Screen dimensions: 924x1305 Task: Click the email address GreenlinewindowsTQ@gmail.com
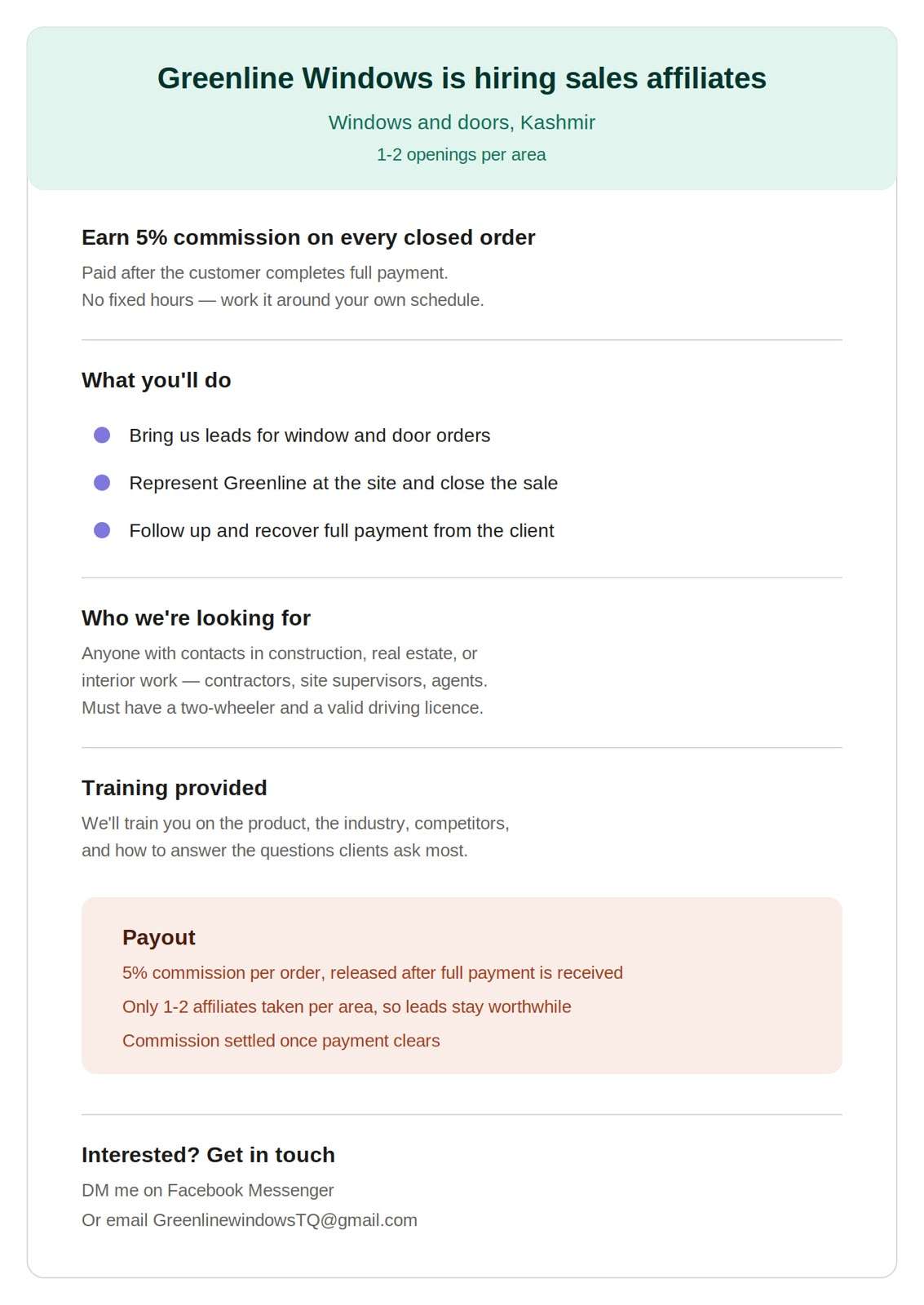[285, 1220]
